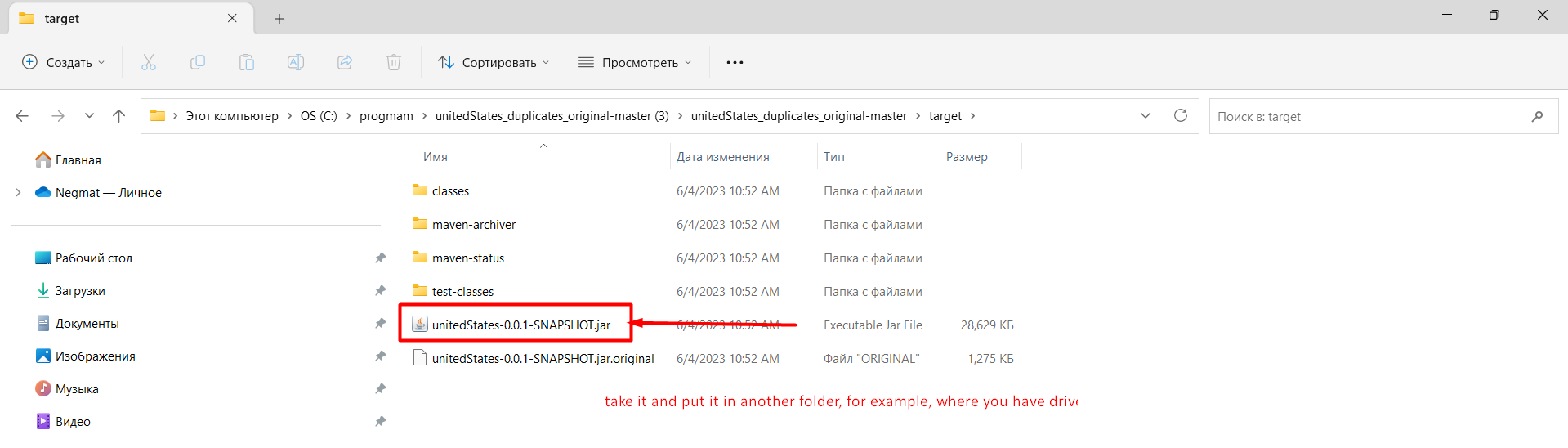The image size is (1568, 448).
Task: Click the Delete trash bin icon
Action: (x=394, y=62)
